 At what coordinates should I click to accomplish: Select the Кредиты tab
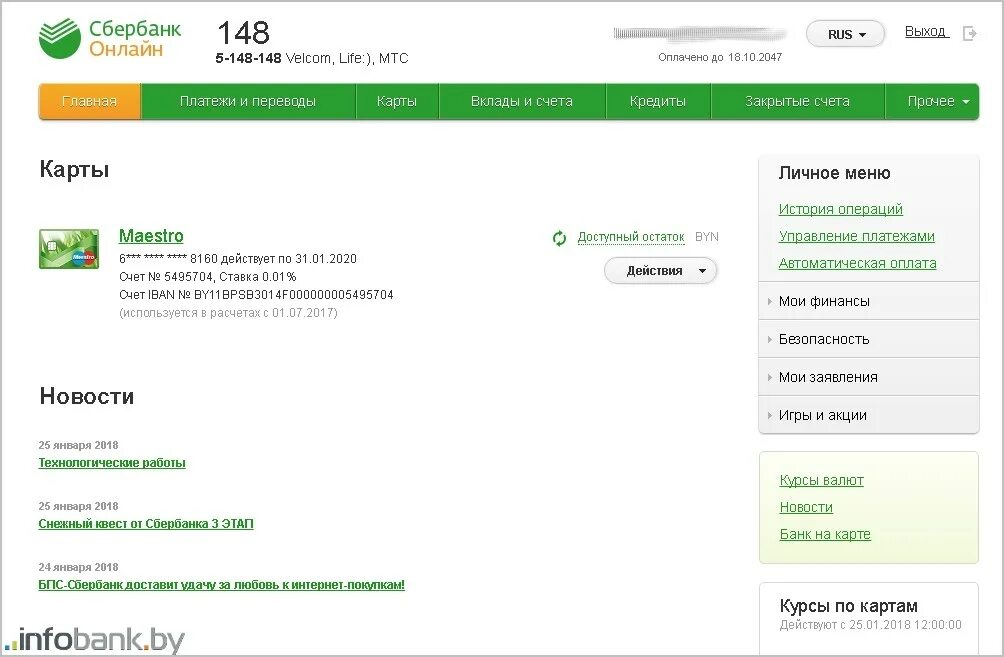658,101
